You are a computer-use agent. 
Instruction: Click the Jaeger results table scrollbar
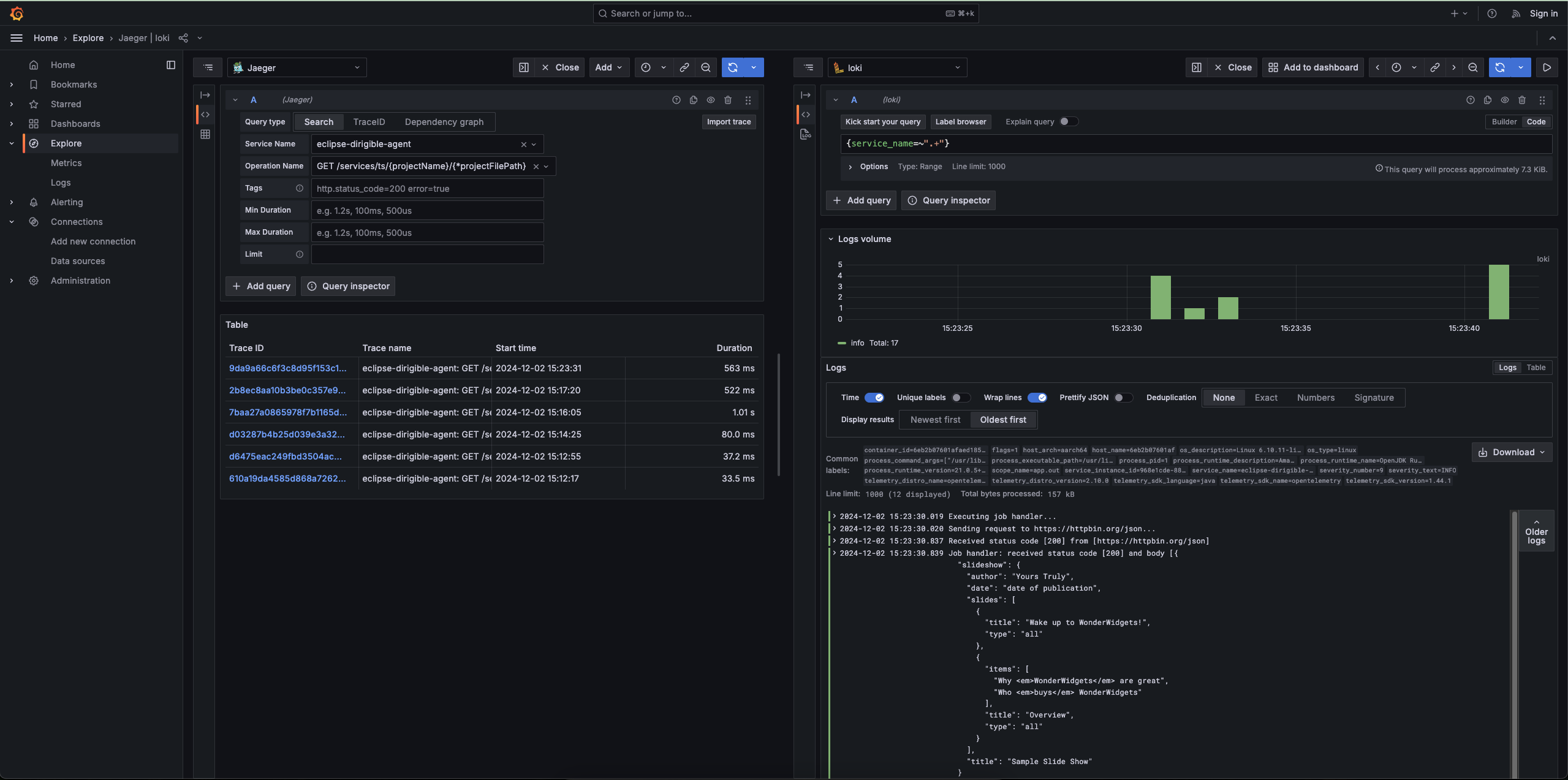point(779,414)
